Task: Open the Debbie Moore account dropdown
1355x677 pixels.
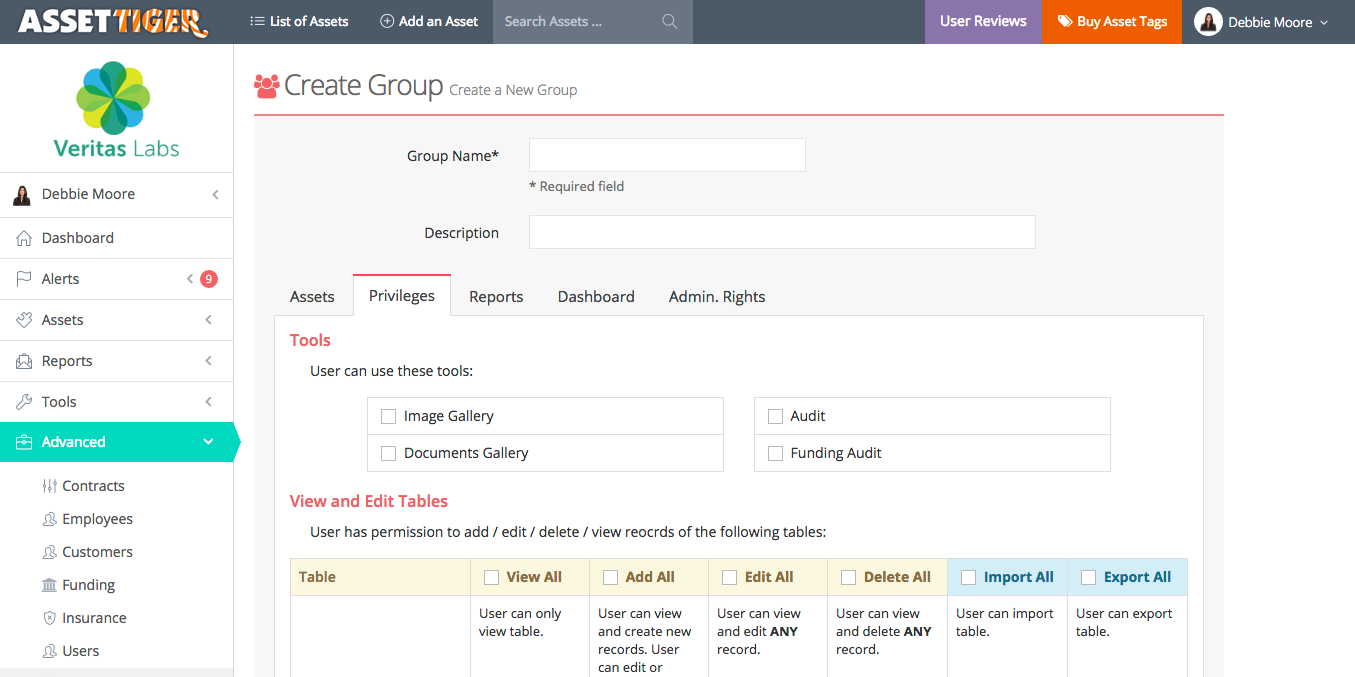Action: tap(1266, 21)
